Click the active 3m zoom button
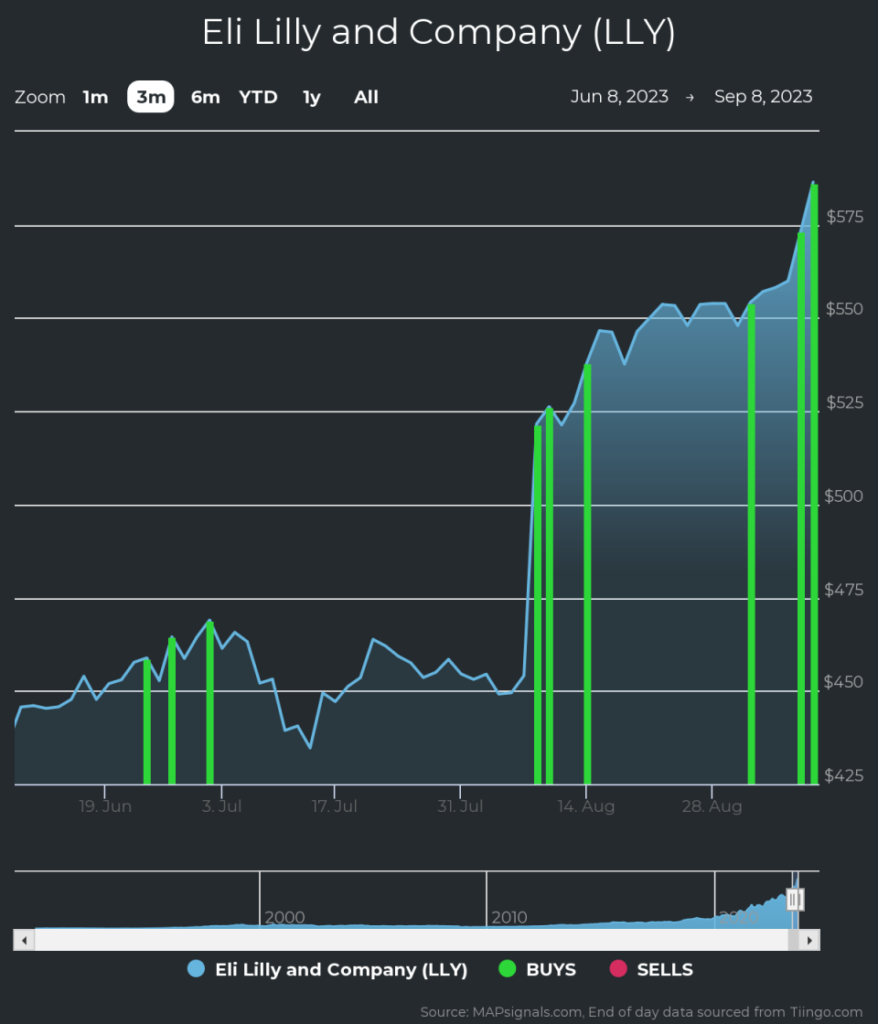This screenshot has width=878, height=1024. [x=150, y=97]
